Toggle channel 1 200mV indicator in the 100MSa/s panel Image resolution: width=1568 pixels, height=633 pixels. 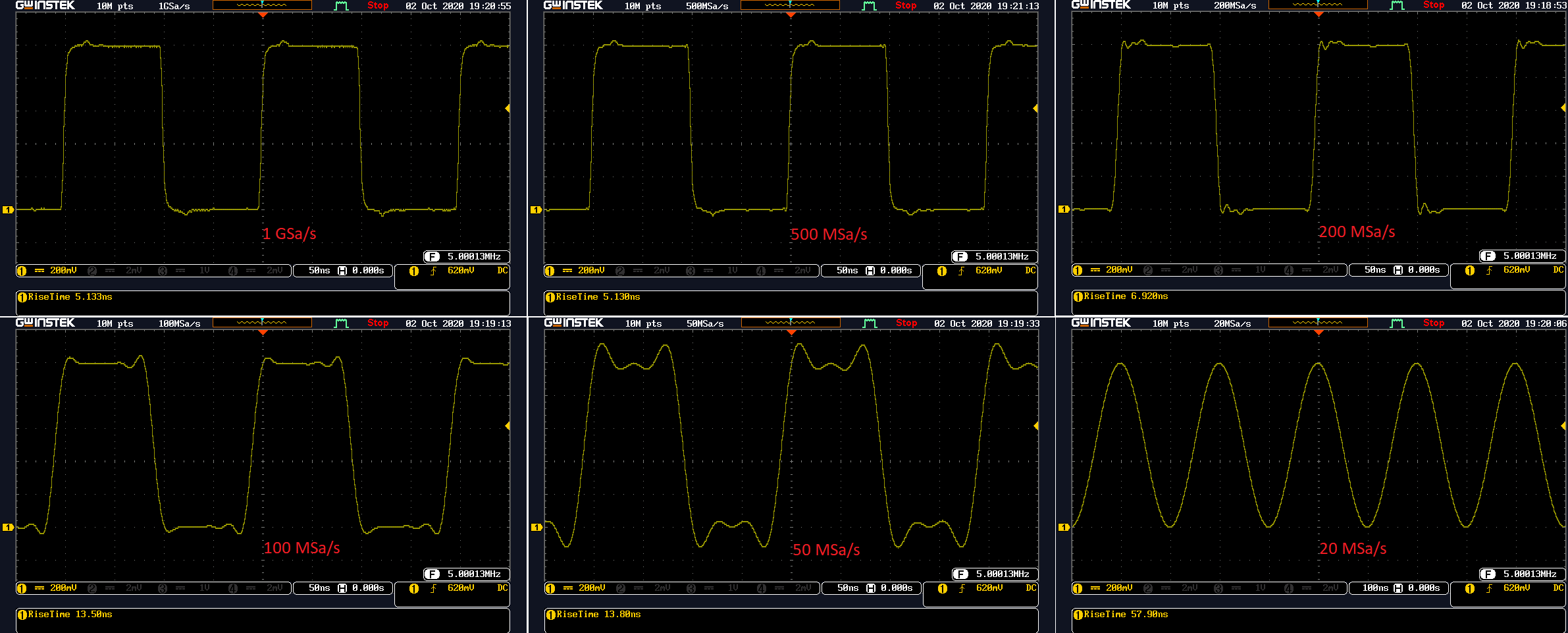[x=47, y=588]
